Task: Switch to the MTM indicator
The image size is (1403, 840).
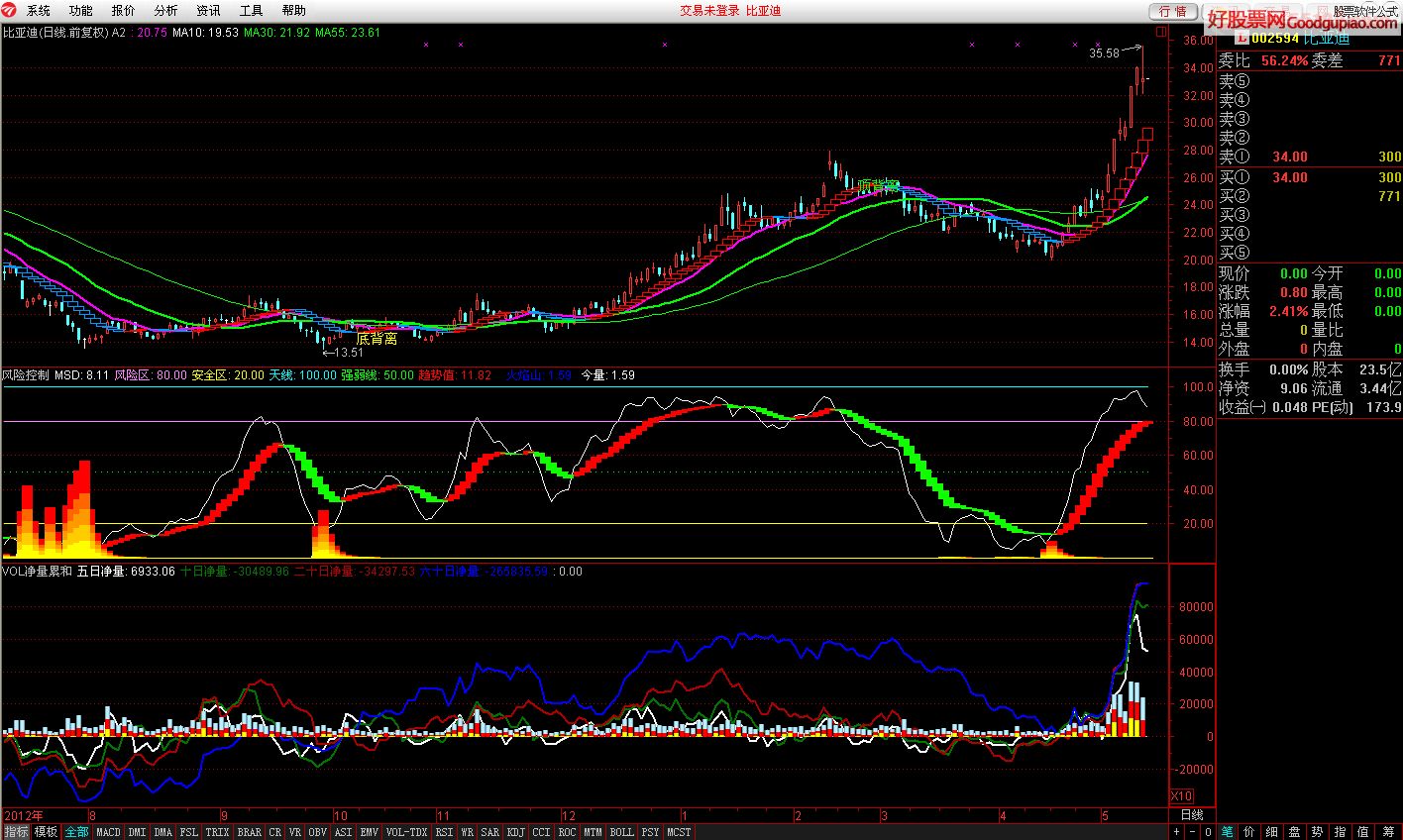Action: click(593, 831)
